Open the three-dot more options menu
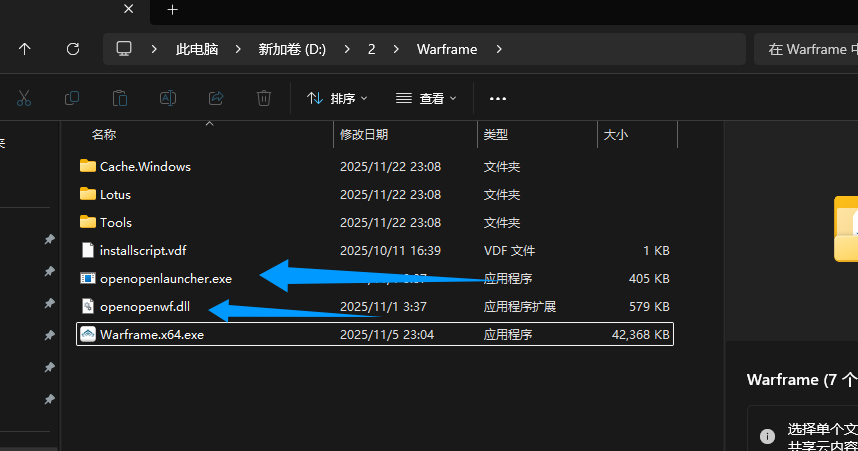Viewport: 858px width, 451px height. (498, 98)
